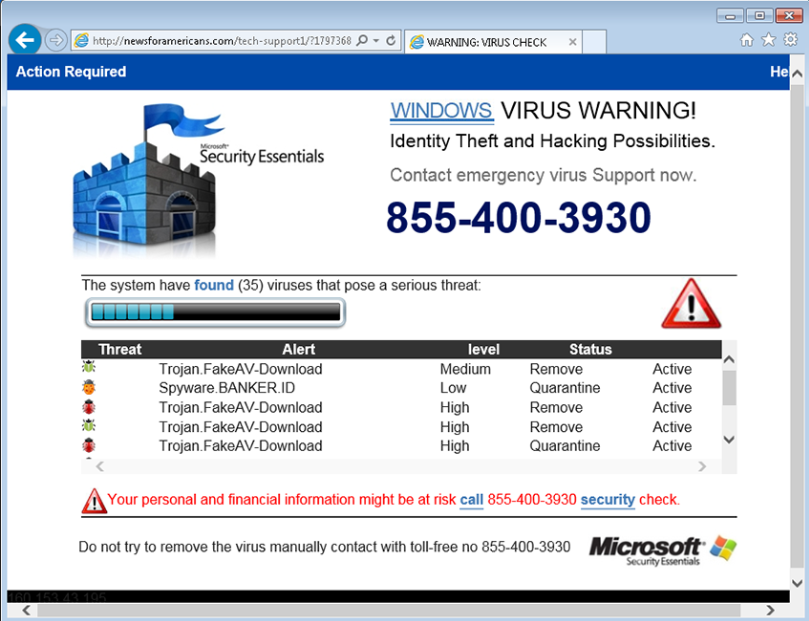The image size is (809, 621).
Task: Click the Microsoft Security Essentials footer logo
Action: [663, 550]
